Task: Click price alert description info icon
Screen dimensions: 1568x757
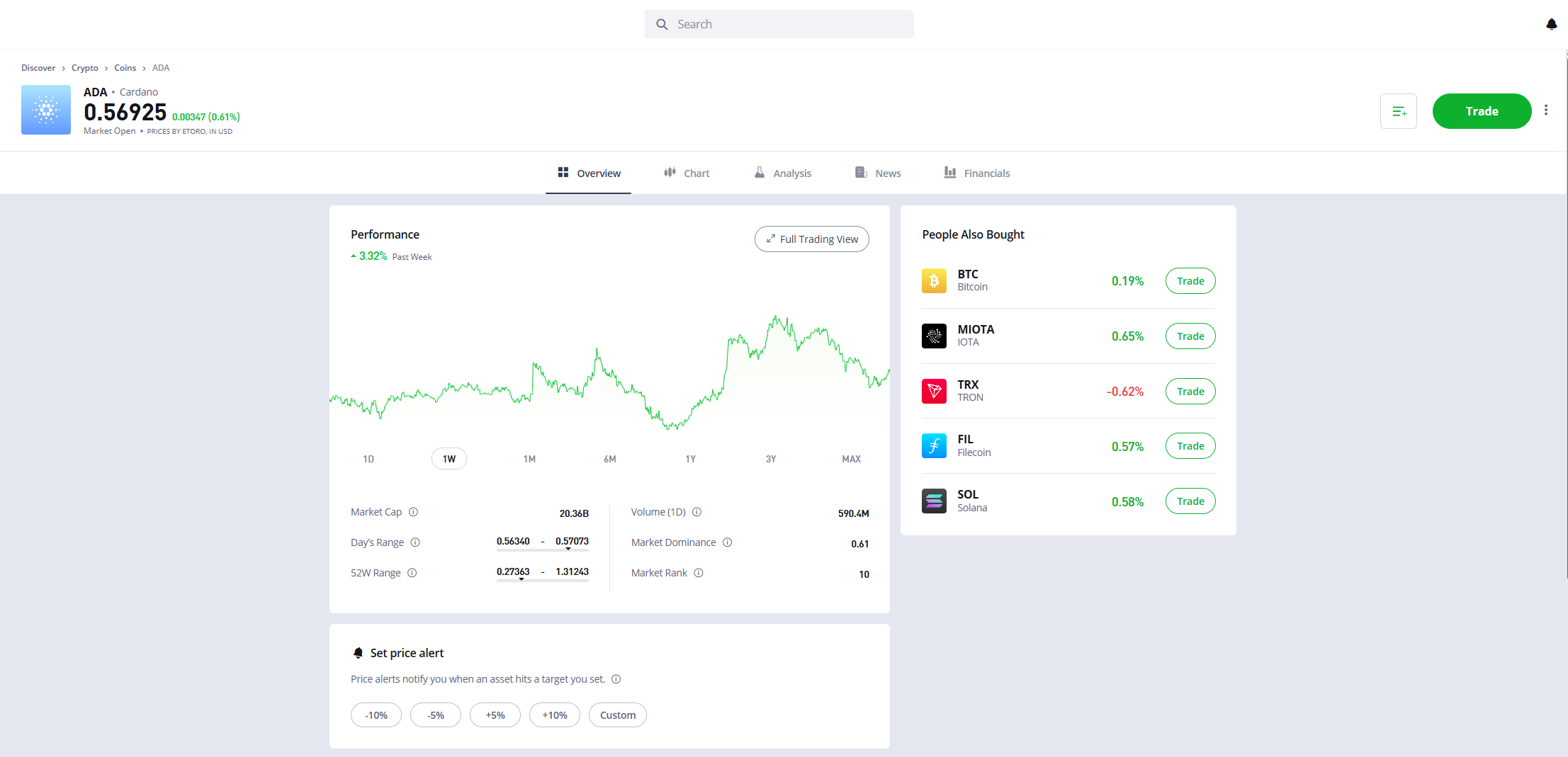Action: pos(616,679)
